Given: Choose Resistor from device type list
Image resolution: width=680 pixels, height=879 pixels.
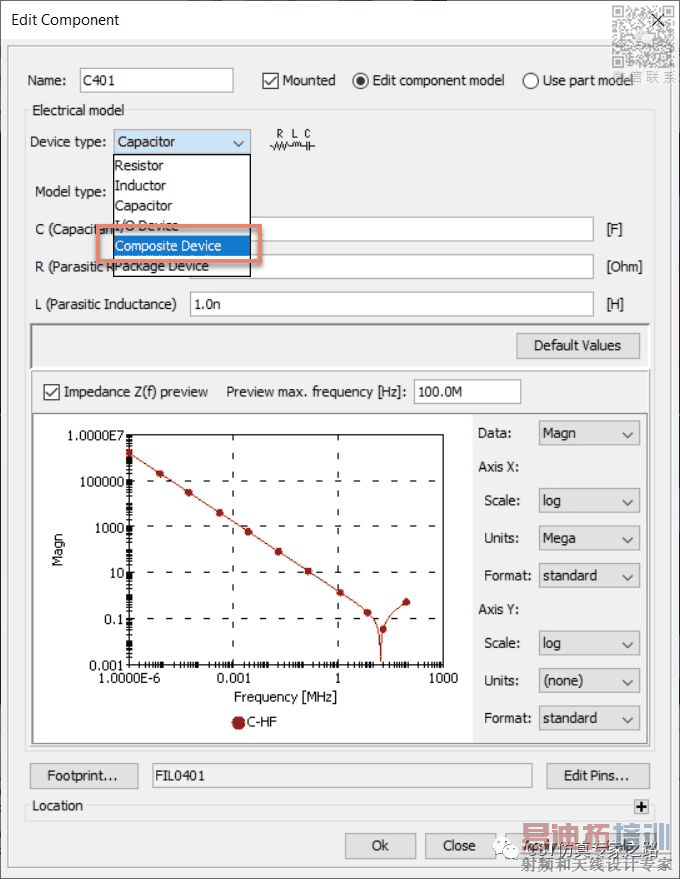Looking at the screenshot, I should [182, 165].
